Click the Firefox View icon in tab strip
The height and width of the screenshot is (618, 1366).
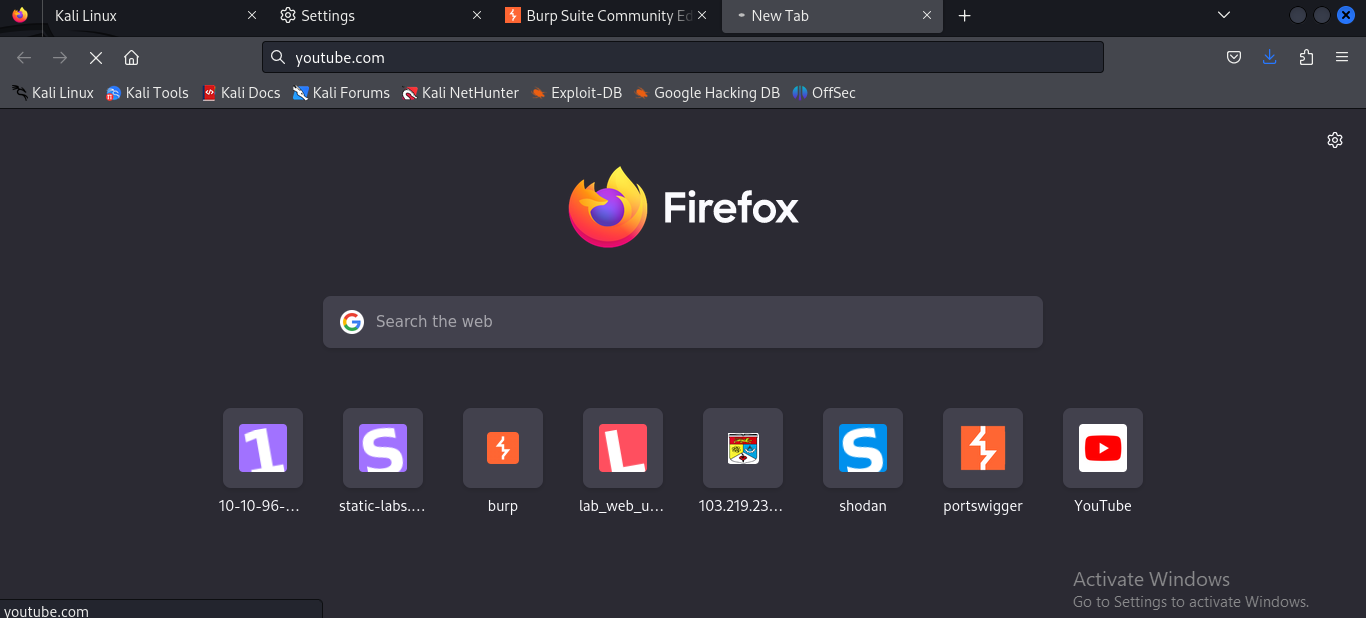click(20, 15)
